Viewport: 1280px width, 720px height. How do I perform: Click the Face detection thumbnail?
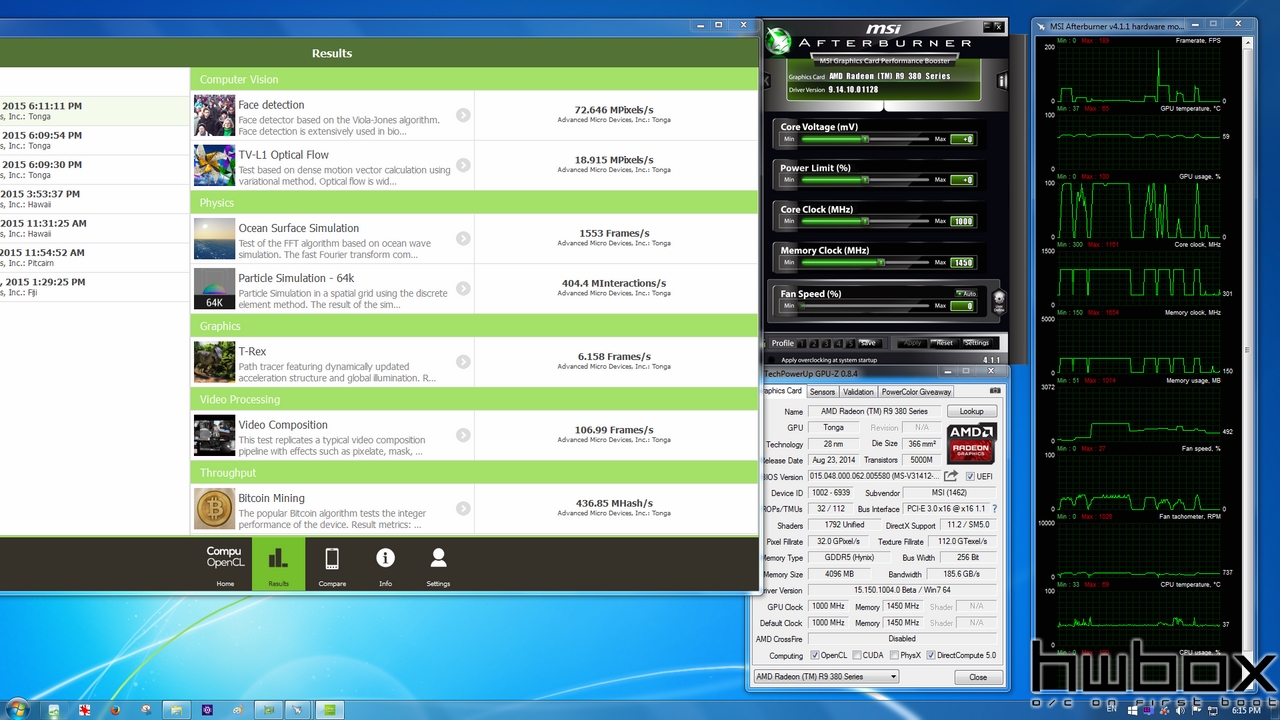click(214, 116)
